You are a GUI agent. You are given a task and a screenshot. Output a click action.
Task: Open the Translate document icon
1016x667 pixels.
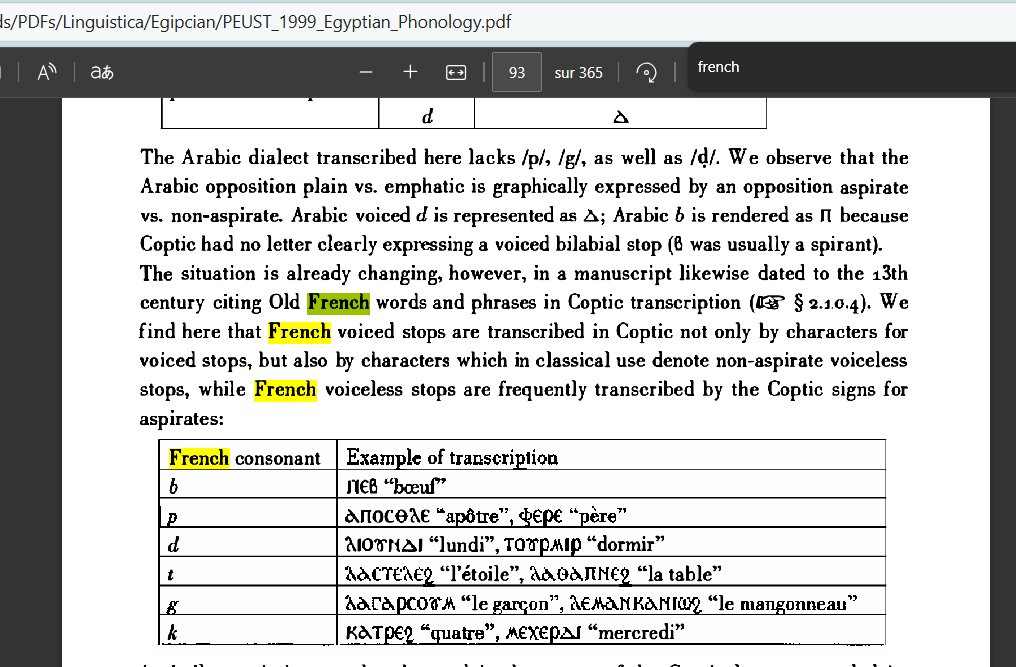101,72
